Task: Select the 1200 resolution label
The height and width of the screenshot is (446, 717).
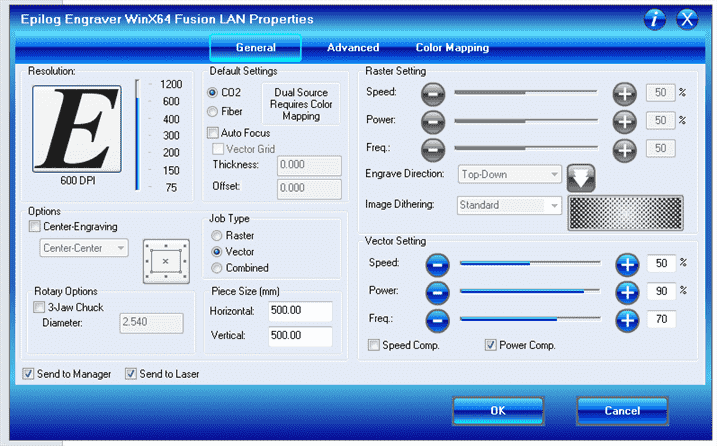Action: pyautogui.click(x=171, y=85)
